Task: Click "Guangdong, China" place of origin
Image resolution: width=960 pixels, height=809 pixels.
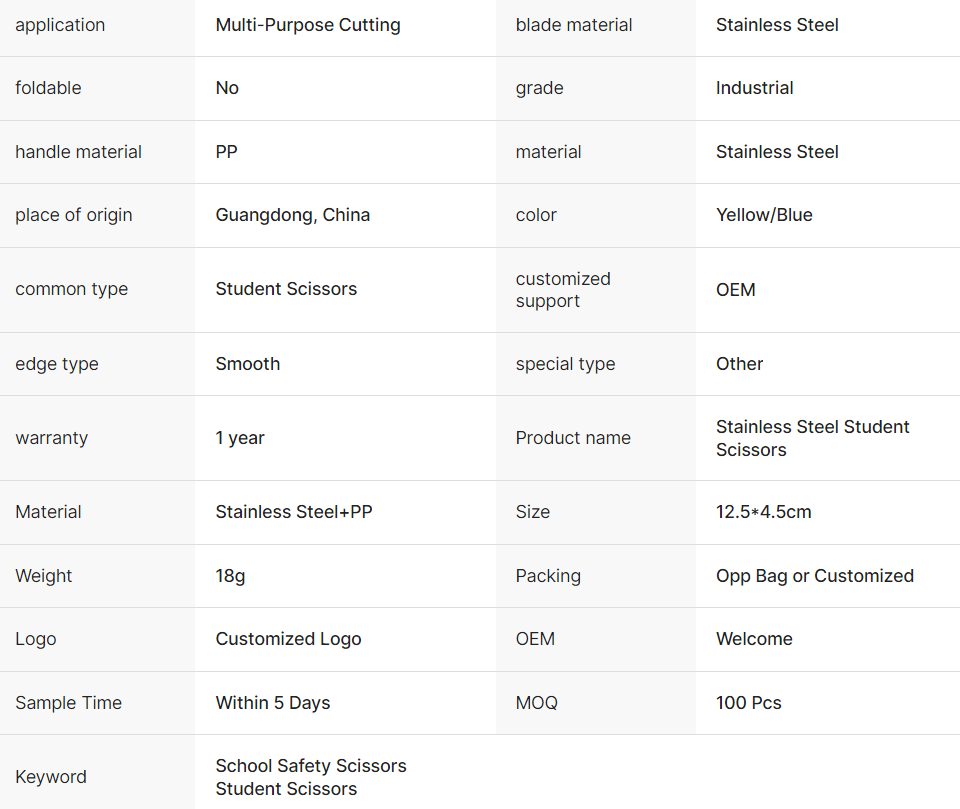Action: coord(293,215)
